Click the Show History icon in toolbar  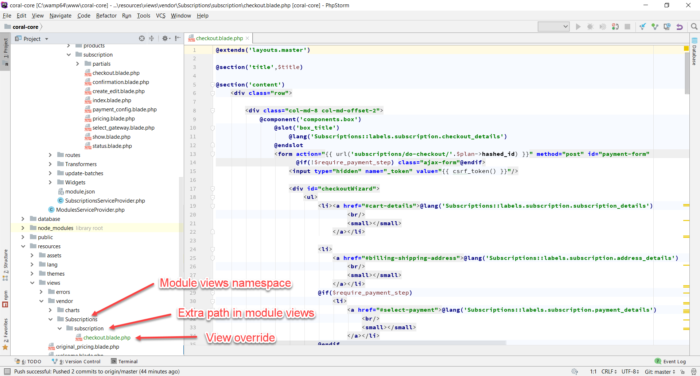[667, 27]
